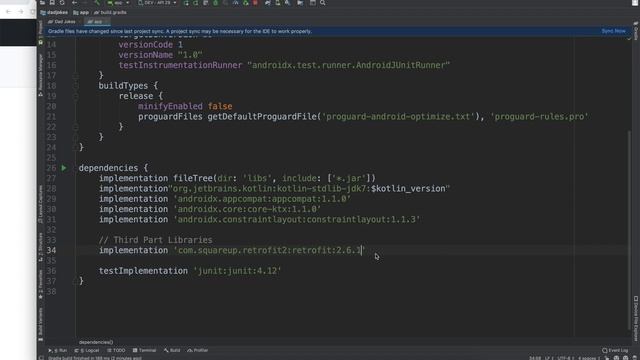Click the core-ktx dependency line
Image resolution: width=640 pixels, height=360 pixels.
(x=210, y=209)
